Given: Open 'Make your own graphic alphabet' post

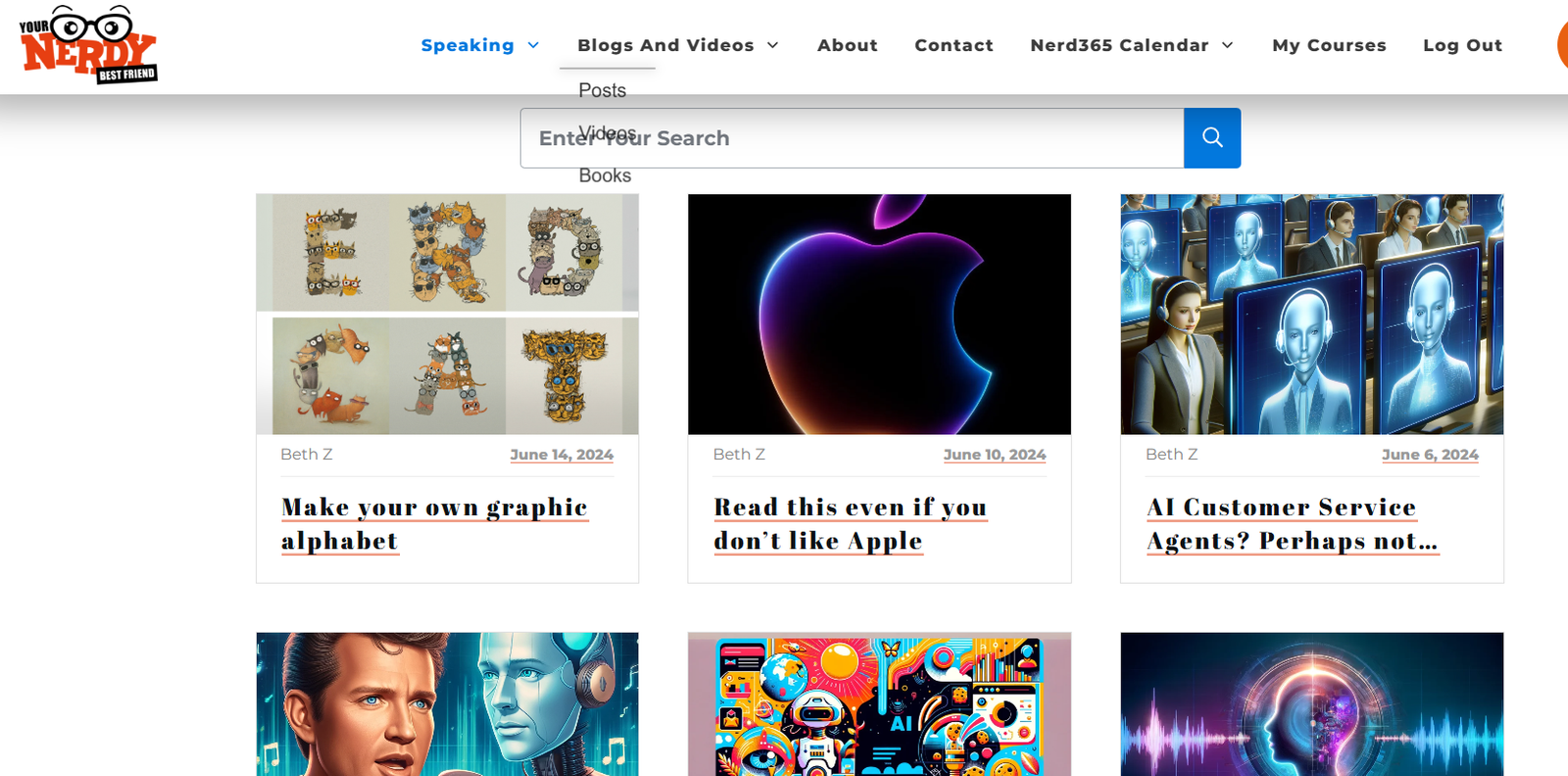Looking at the screenshot, I should pyautogui.click(x=434, y=524).
